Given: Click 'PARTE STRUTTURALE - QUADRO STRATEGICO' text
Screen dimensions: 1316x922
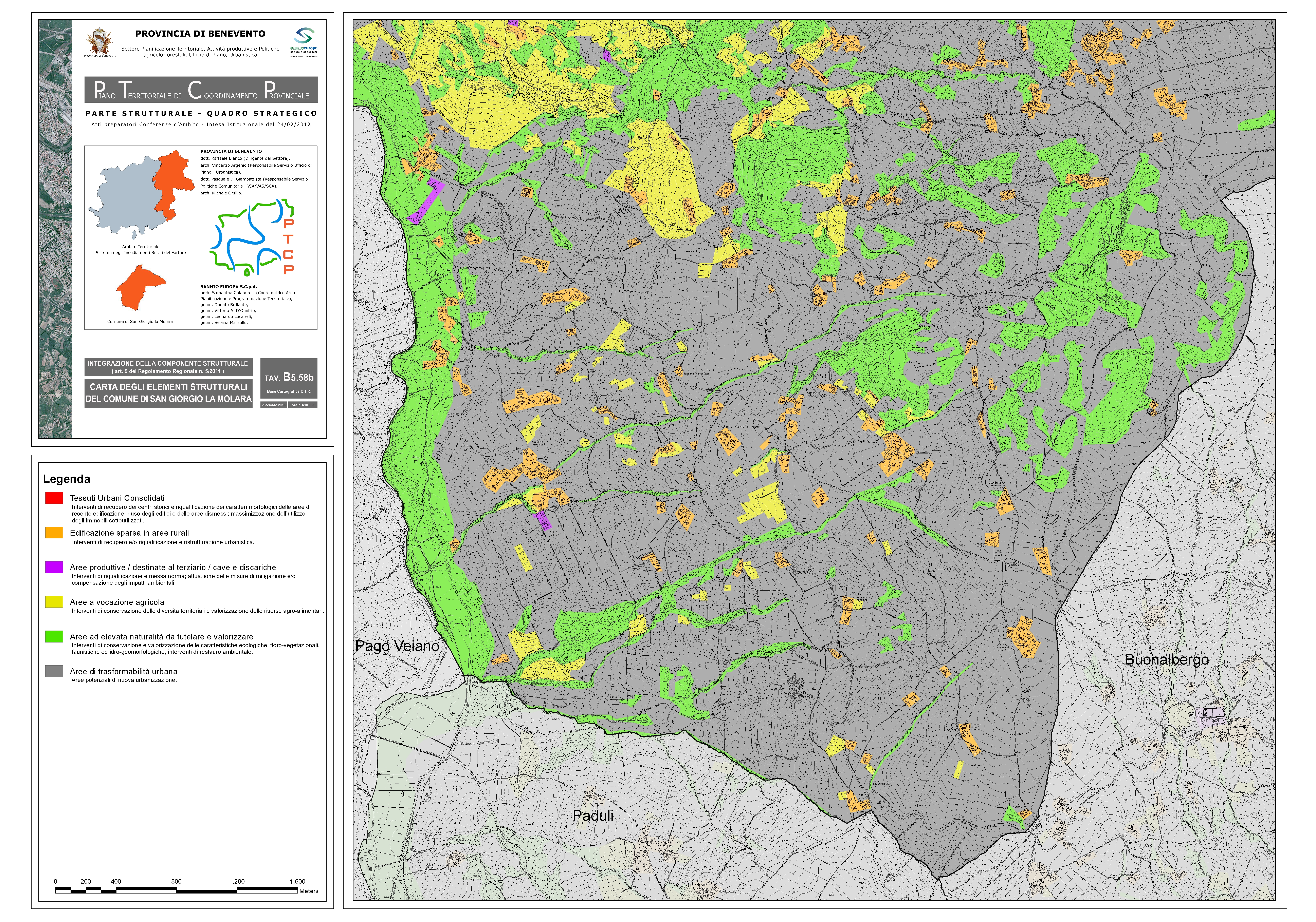Looking at the screenshot, I should (201, 113).
